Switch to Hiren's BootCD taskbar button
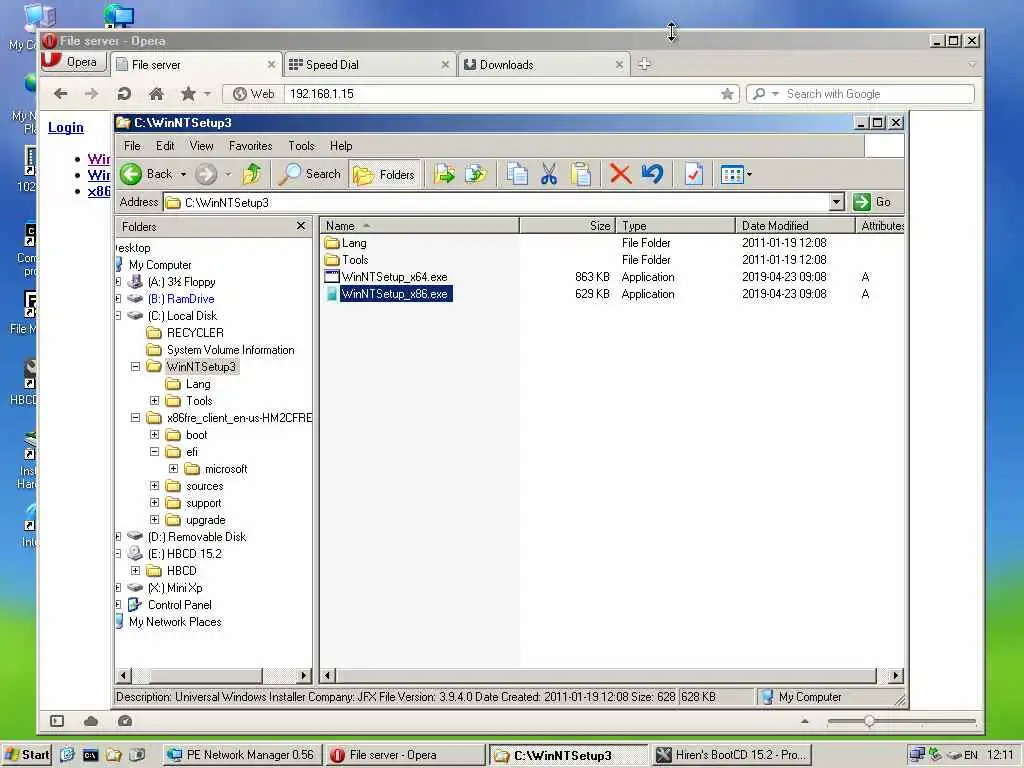 732,755
